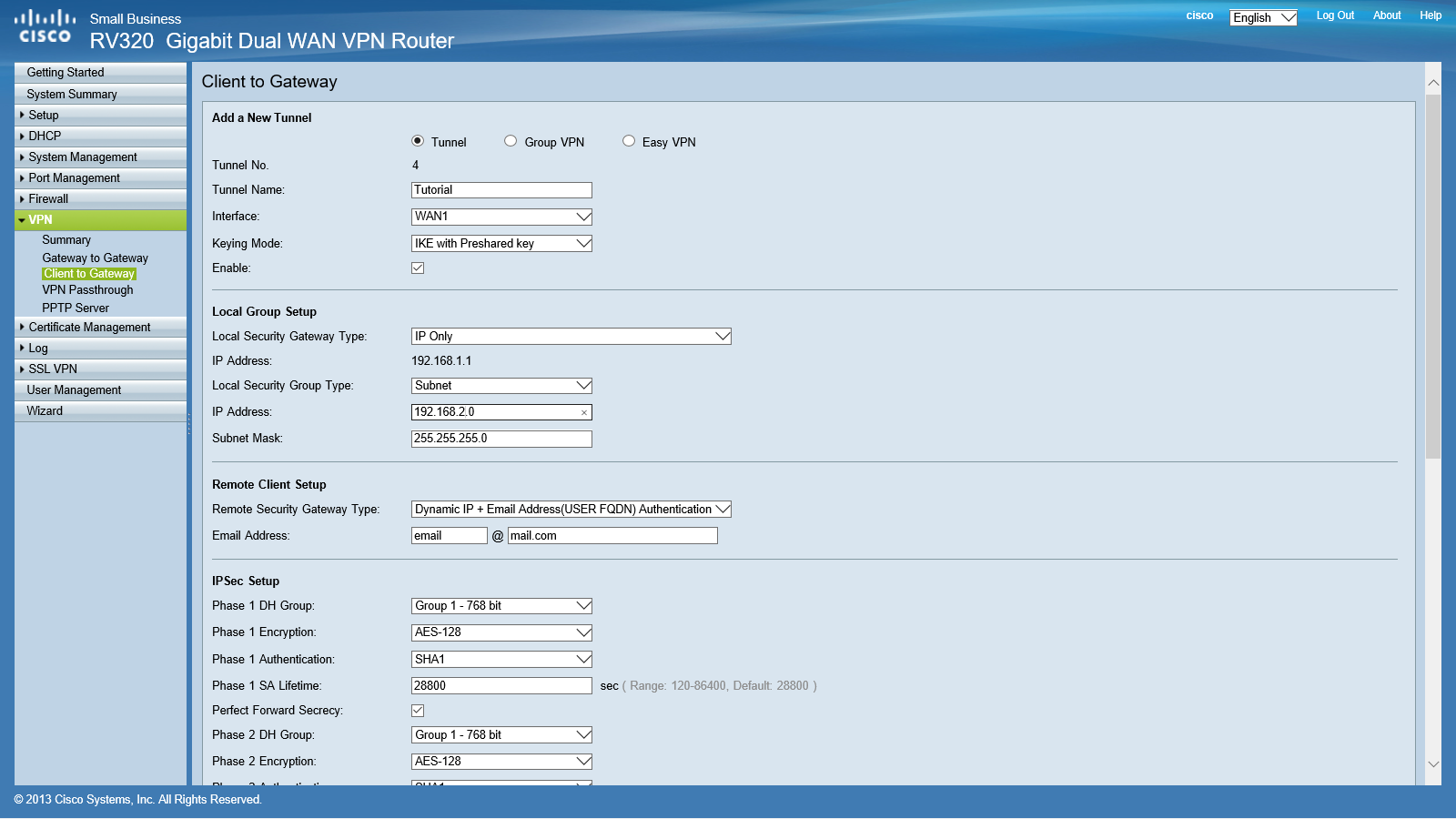Expand the Setup menu

coord(100,116)
